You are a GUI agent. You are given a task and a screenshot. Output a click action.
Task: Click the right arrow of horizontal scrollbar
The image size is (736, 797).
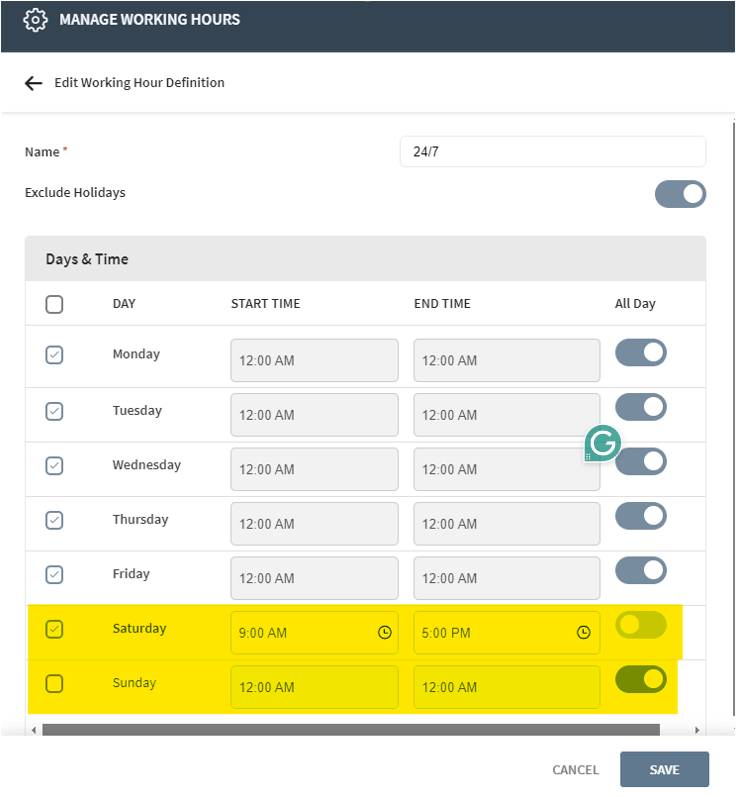(x=697, y=730)
